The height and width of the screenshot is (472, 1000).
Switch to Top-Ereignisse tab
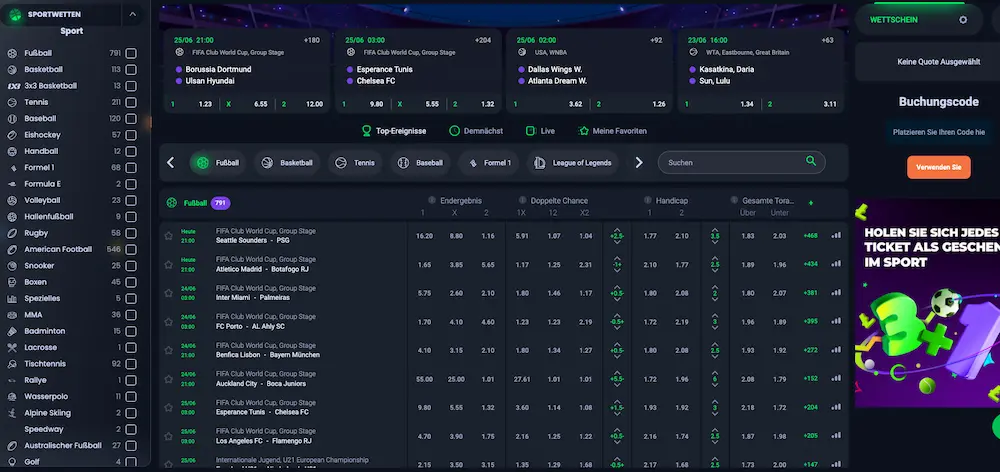pos(394,131)
